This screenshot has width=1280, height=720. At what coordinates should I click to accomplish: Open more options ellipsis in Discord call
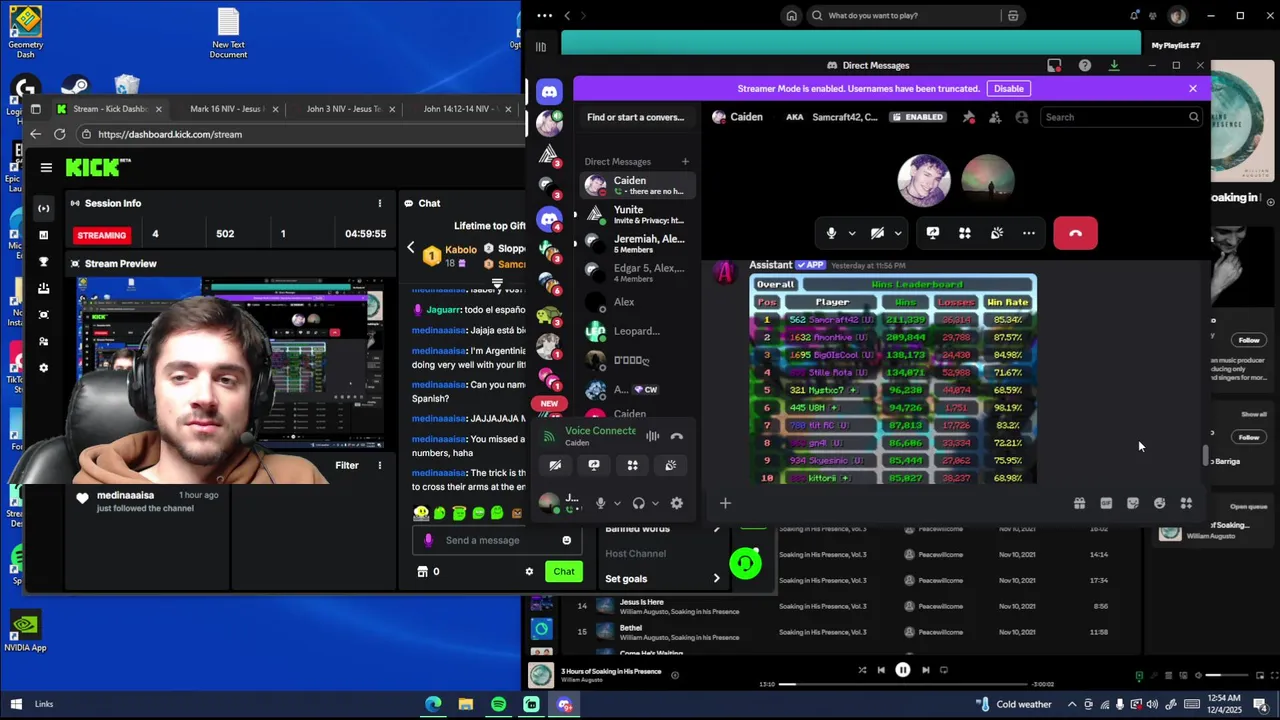tap(1029, 233)
